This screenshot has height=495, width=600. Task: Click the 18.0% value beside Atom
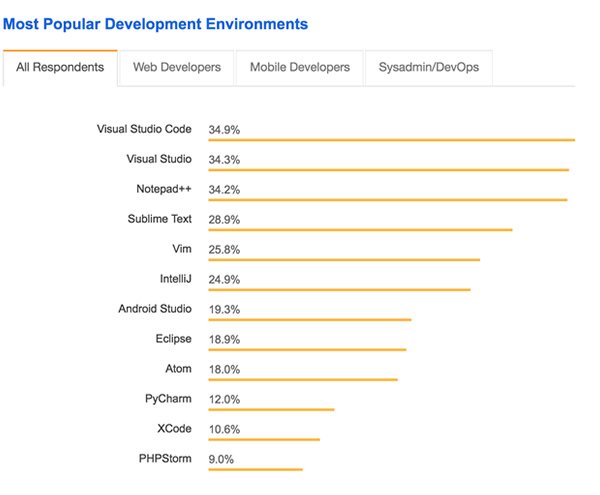pyautogui.click(x=224, y=370)
